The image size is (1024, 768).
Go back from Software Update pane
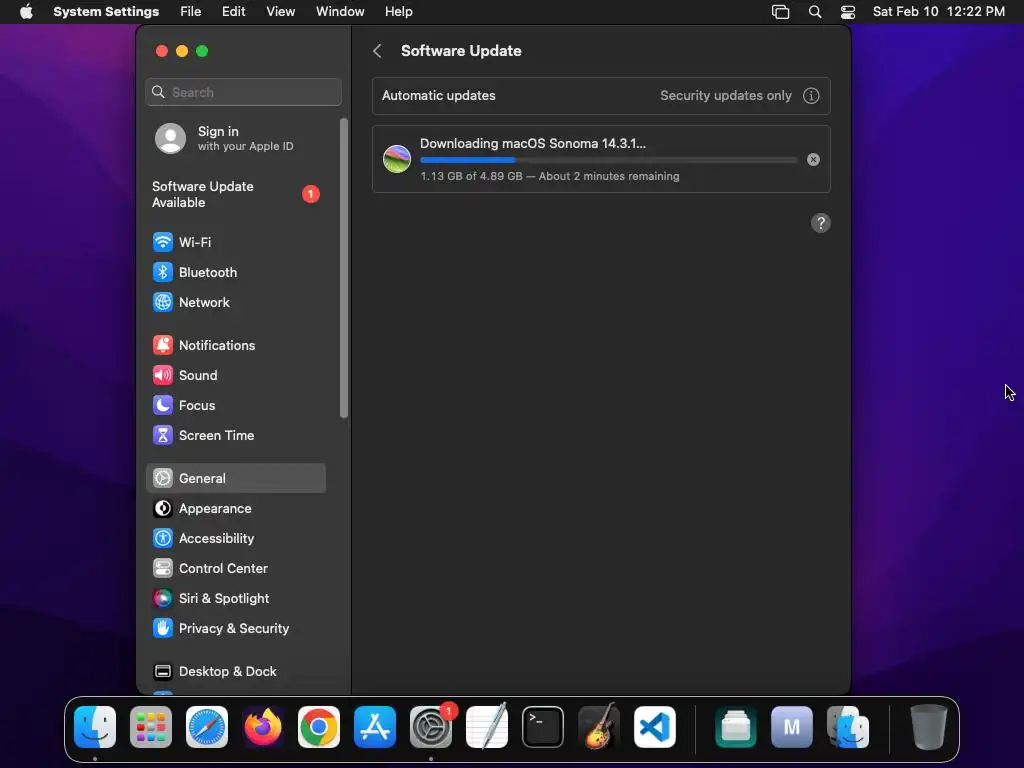pyautogui.click(x=377, y=51)
